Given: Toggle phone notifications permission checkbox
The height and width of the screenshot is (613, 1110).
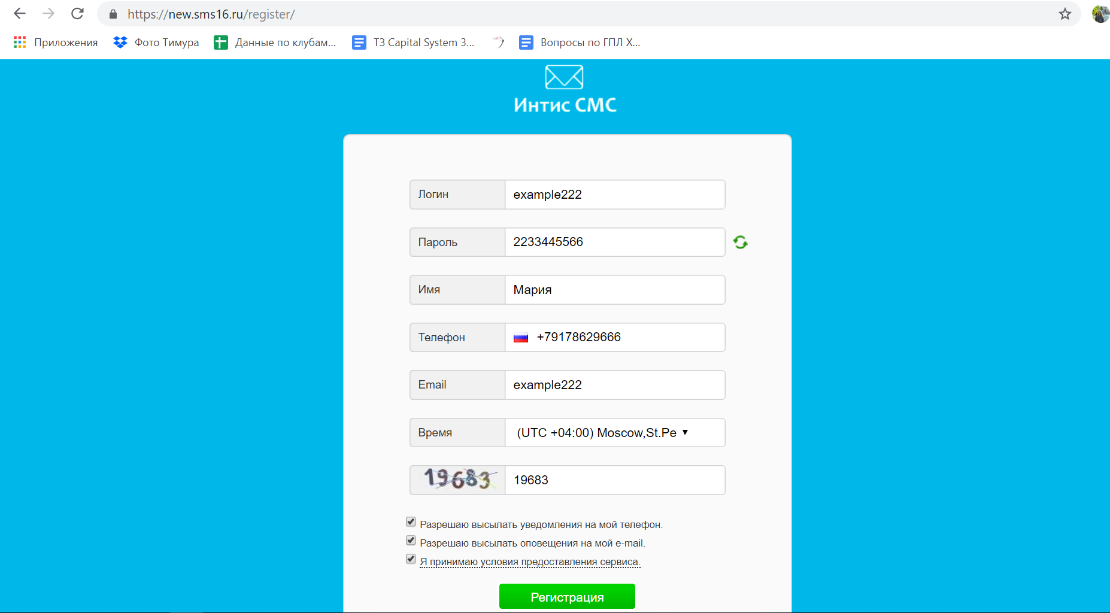Looking at the screenshot, I should click(411, 522).
